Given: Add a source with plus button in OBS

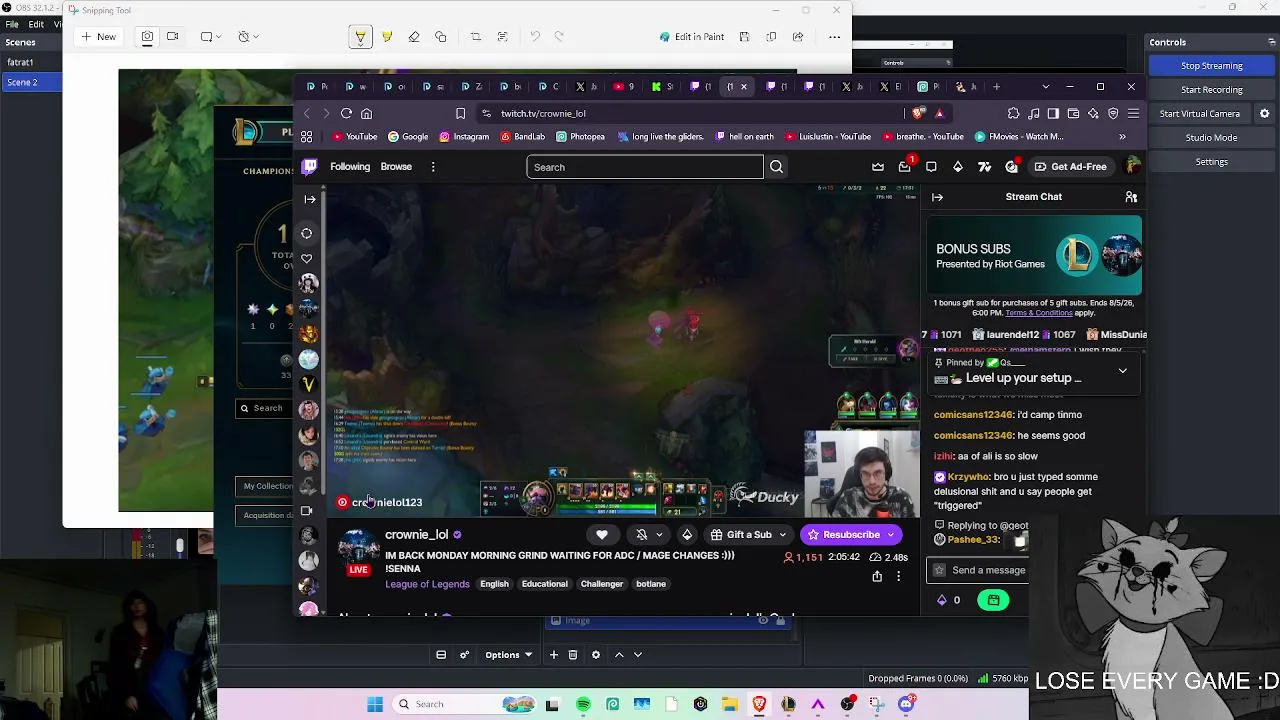Looking at the screenshot, I should point(553,655).
